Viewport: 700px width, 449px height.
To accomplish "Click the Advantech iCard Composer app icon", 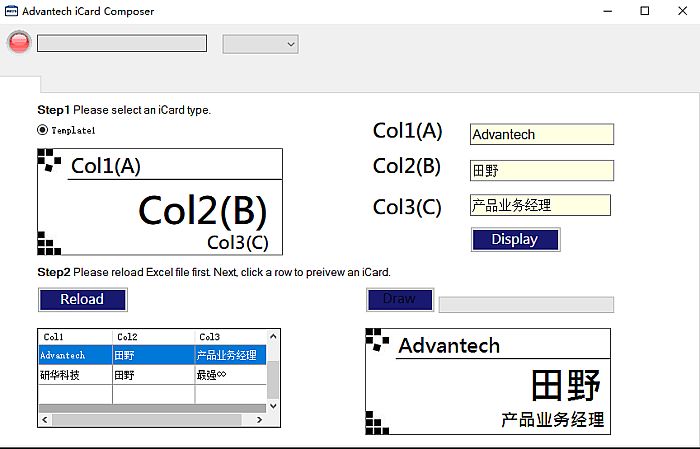I will pyautogui.click(x=11, y=11).
